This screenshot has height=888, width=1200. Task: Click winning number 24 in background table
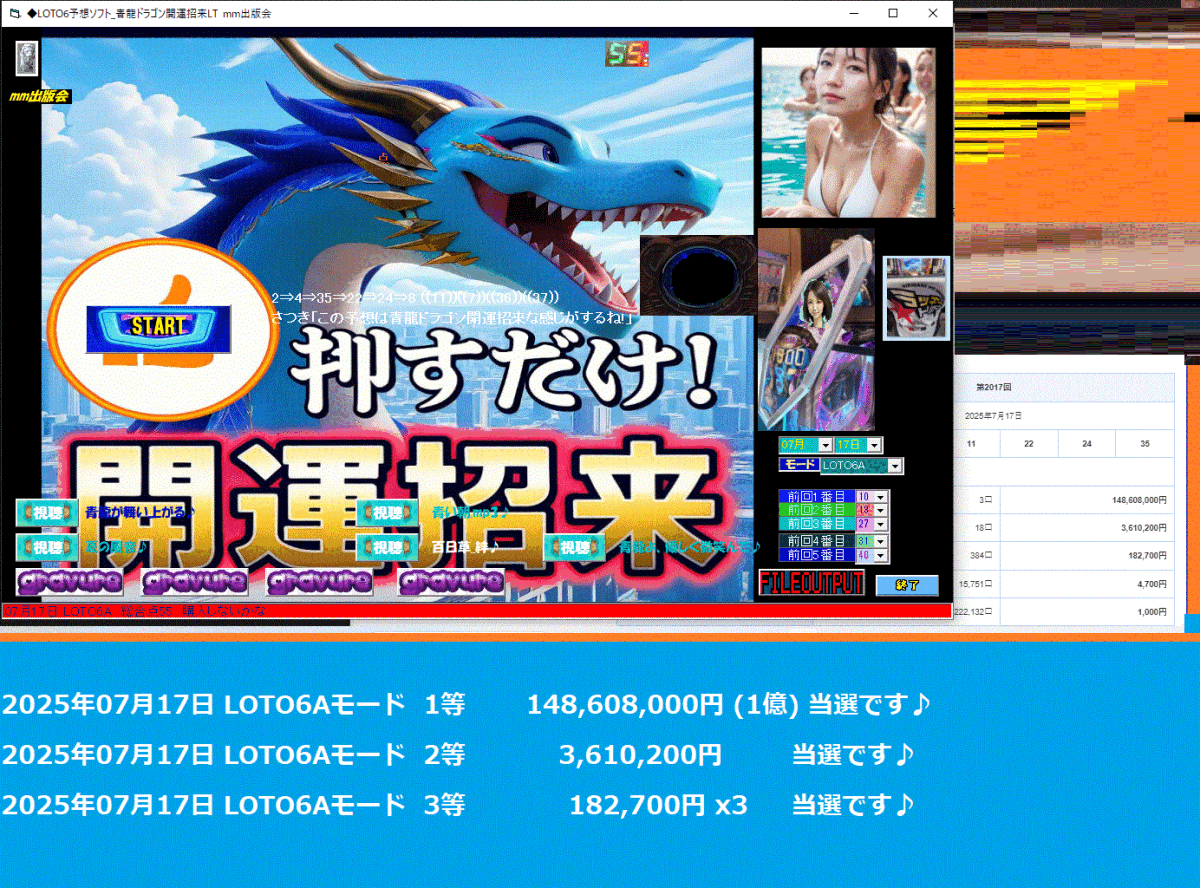pos(1087,443)
